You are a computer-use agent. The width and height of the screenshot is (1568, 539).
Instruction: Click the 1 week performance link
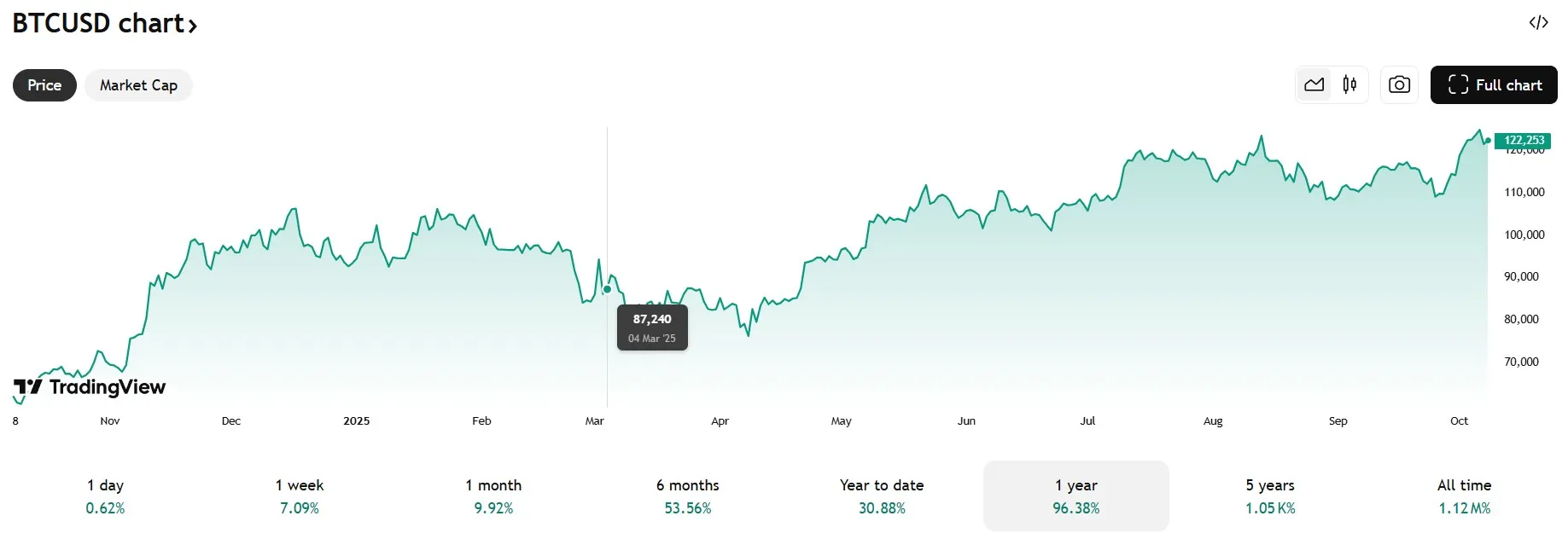(299, 496)
